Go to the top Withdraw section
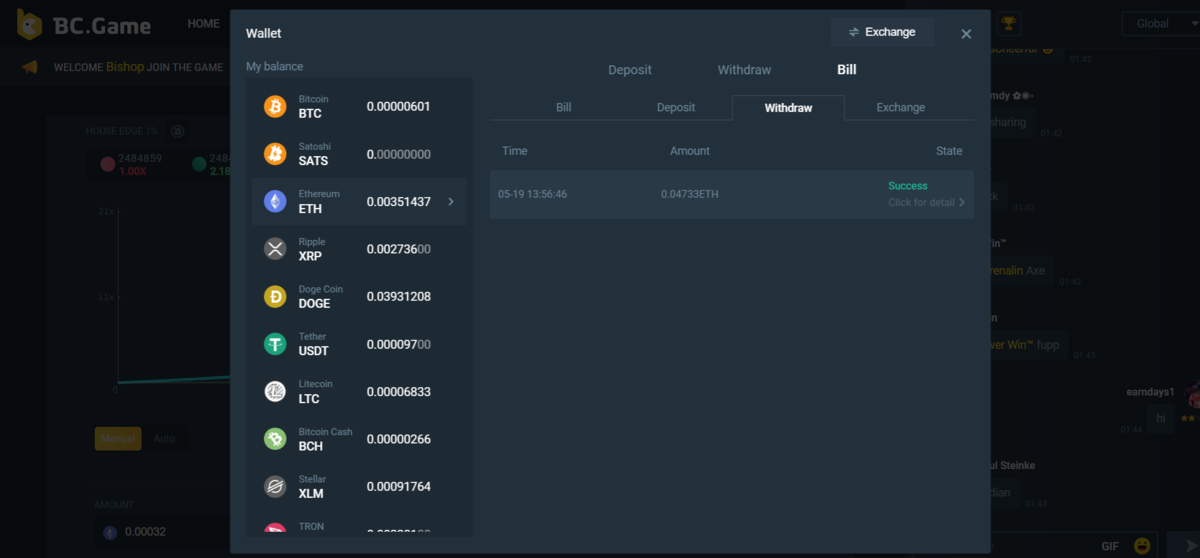1200x558 pixels. pyautogui.click(x=744, y=70)
